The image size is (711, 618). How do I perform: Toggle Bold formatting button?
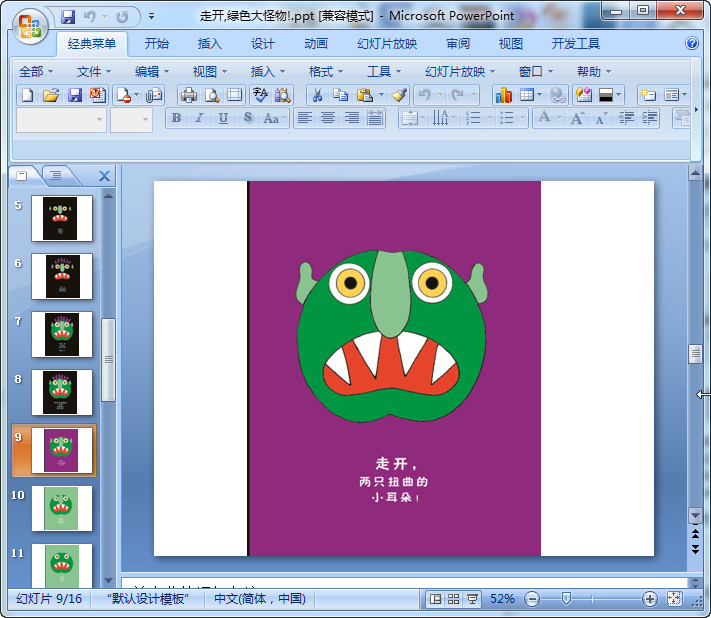pos(177,118)
